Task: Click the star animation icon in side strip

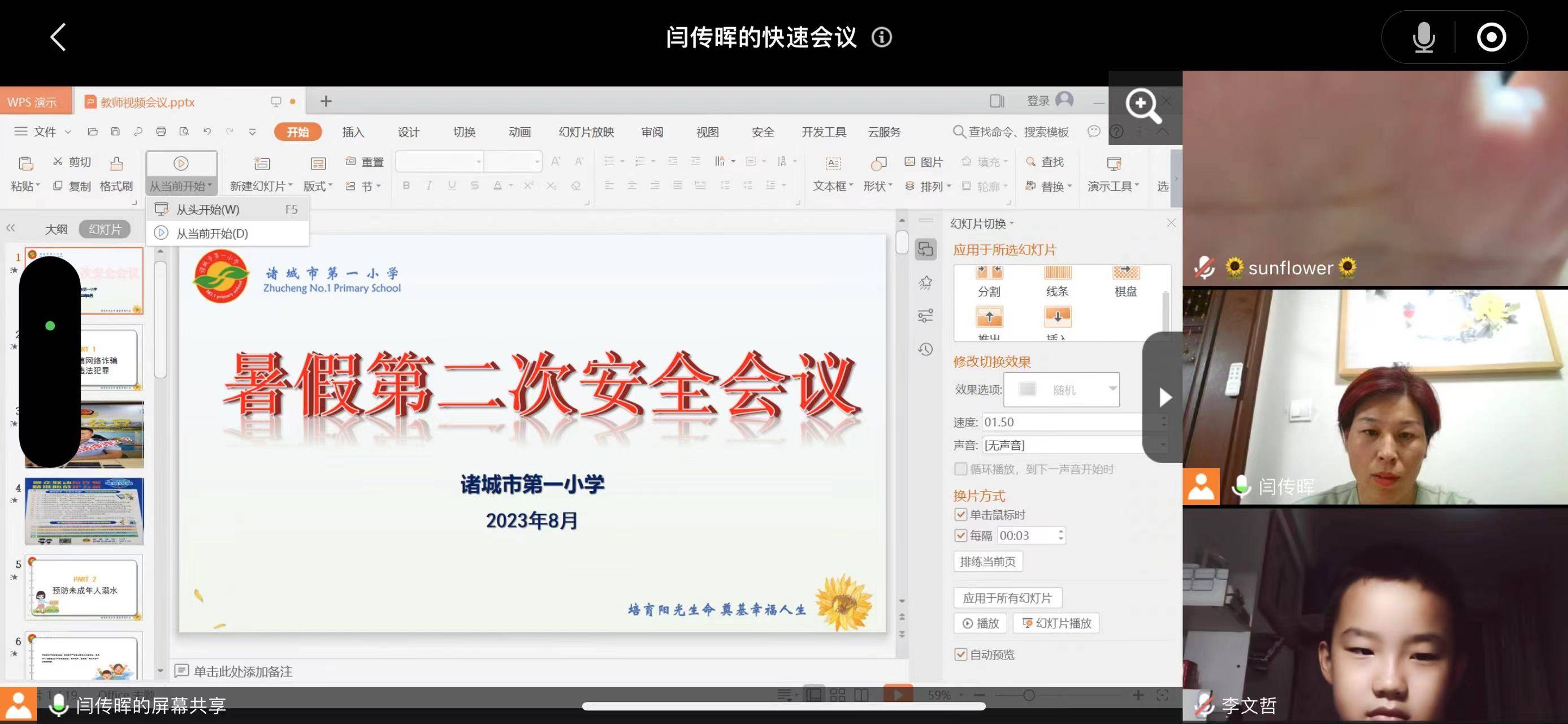Action: coord(925,282)
